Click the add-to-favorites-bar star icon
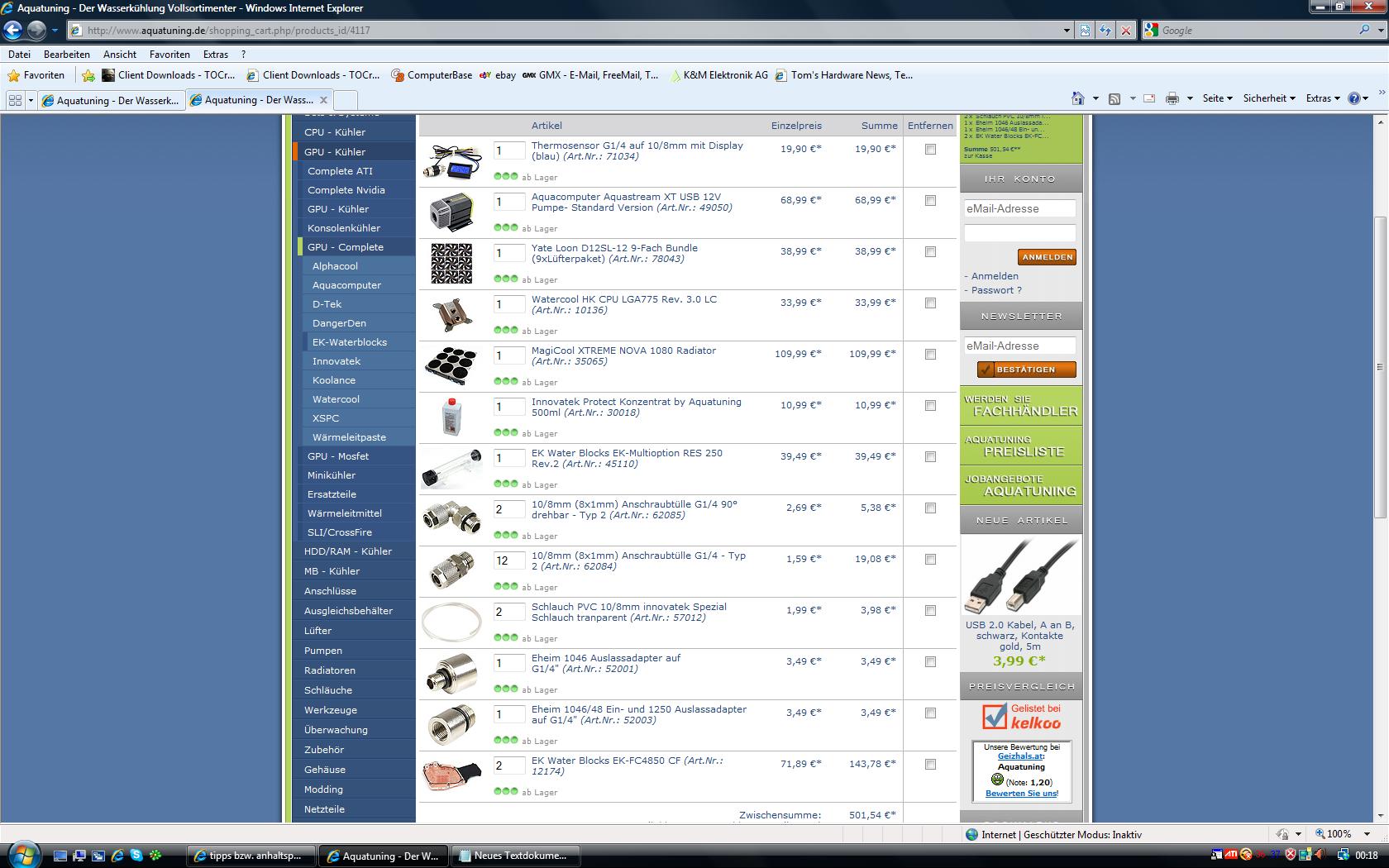The height and width of the screenshot is (868, 1389). (88, 75)
